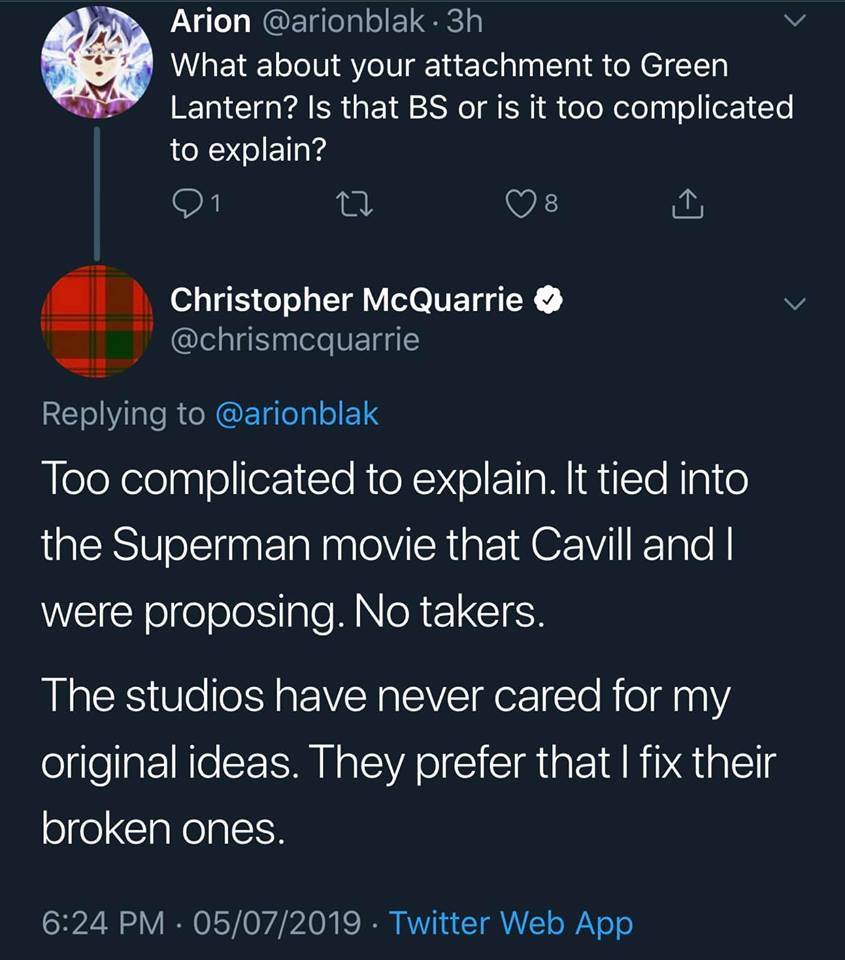Open Arion's anime profile avatar
845x960 pixels.
97,62
